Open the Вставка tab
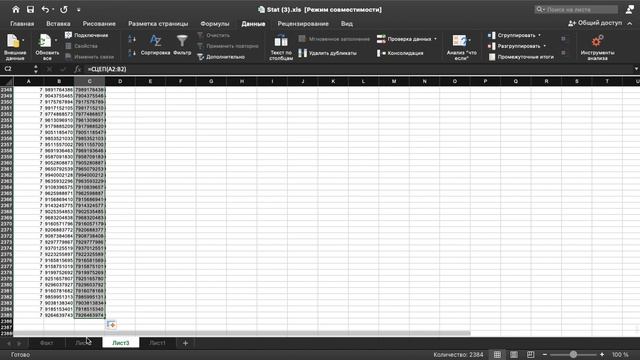 pyautogui.click(x=58, y=24)
